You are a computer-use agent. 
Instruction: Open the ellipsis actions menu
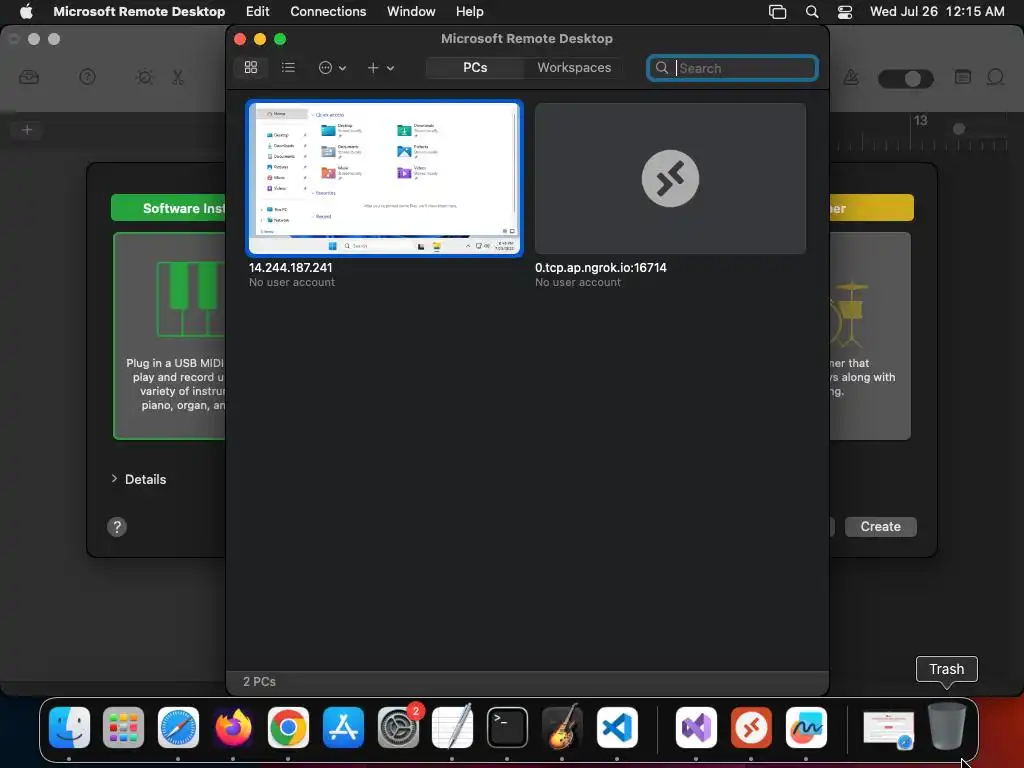tap(332, 67)
